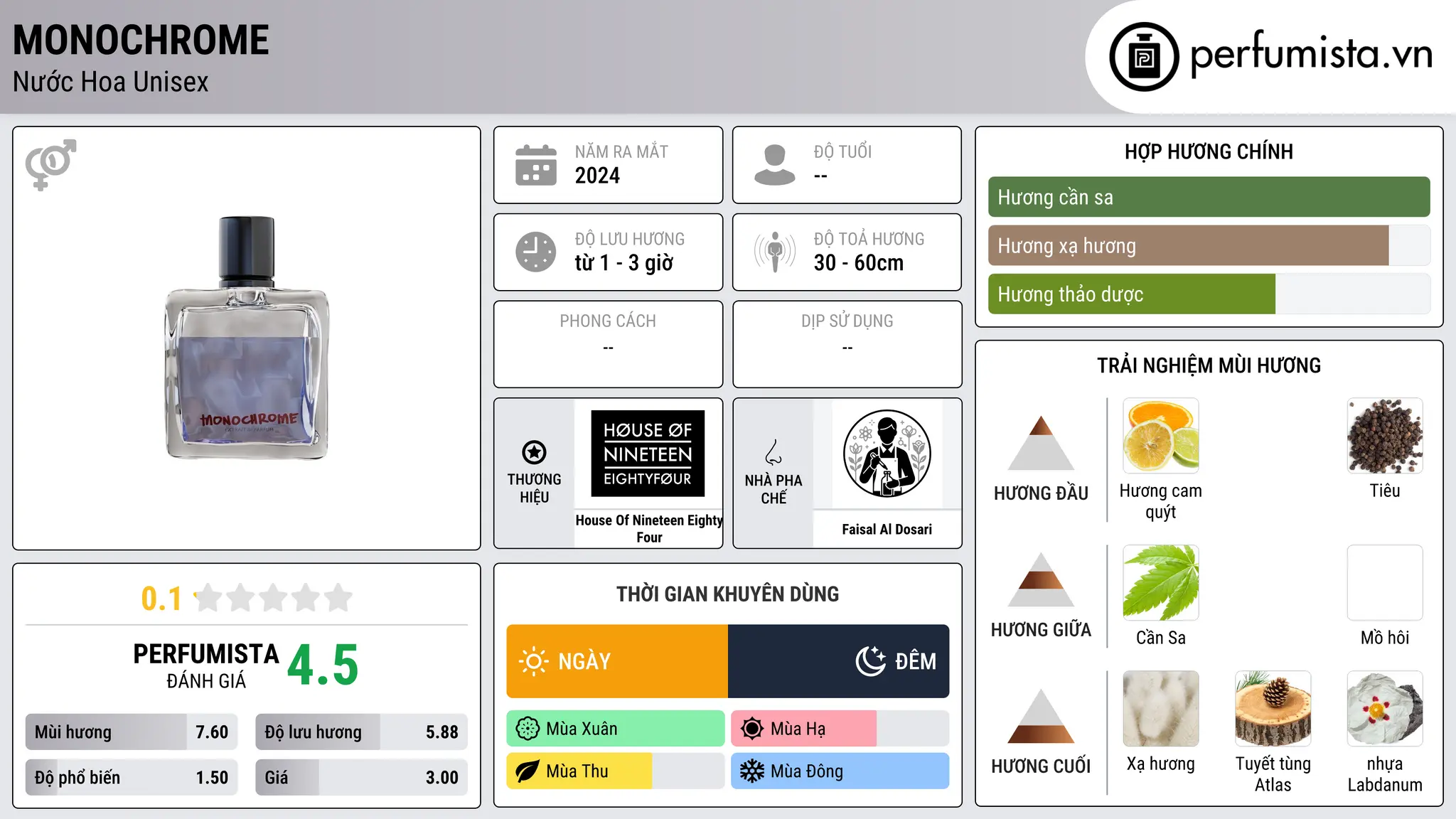This screenshot has width=1456, height=819.
Task: Click the Hợp hương chính heading
Action: [x=1209, y=151]
